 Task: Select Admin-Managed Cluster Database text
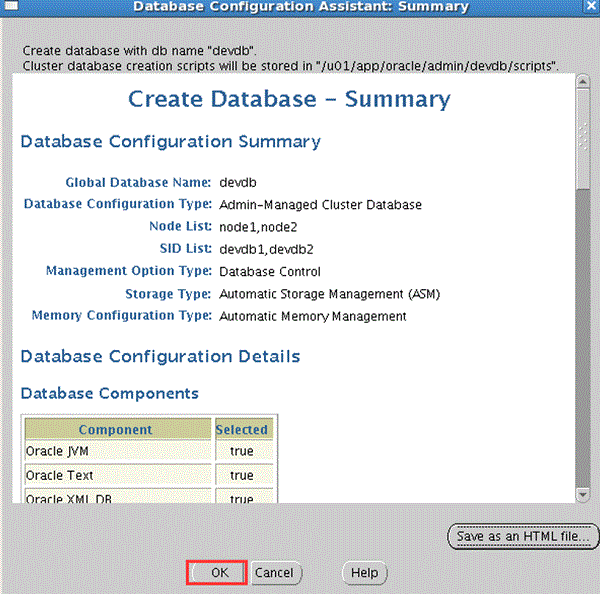coord(320,205)
